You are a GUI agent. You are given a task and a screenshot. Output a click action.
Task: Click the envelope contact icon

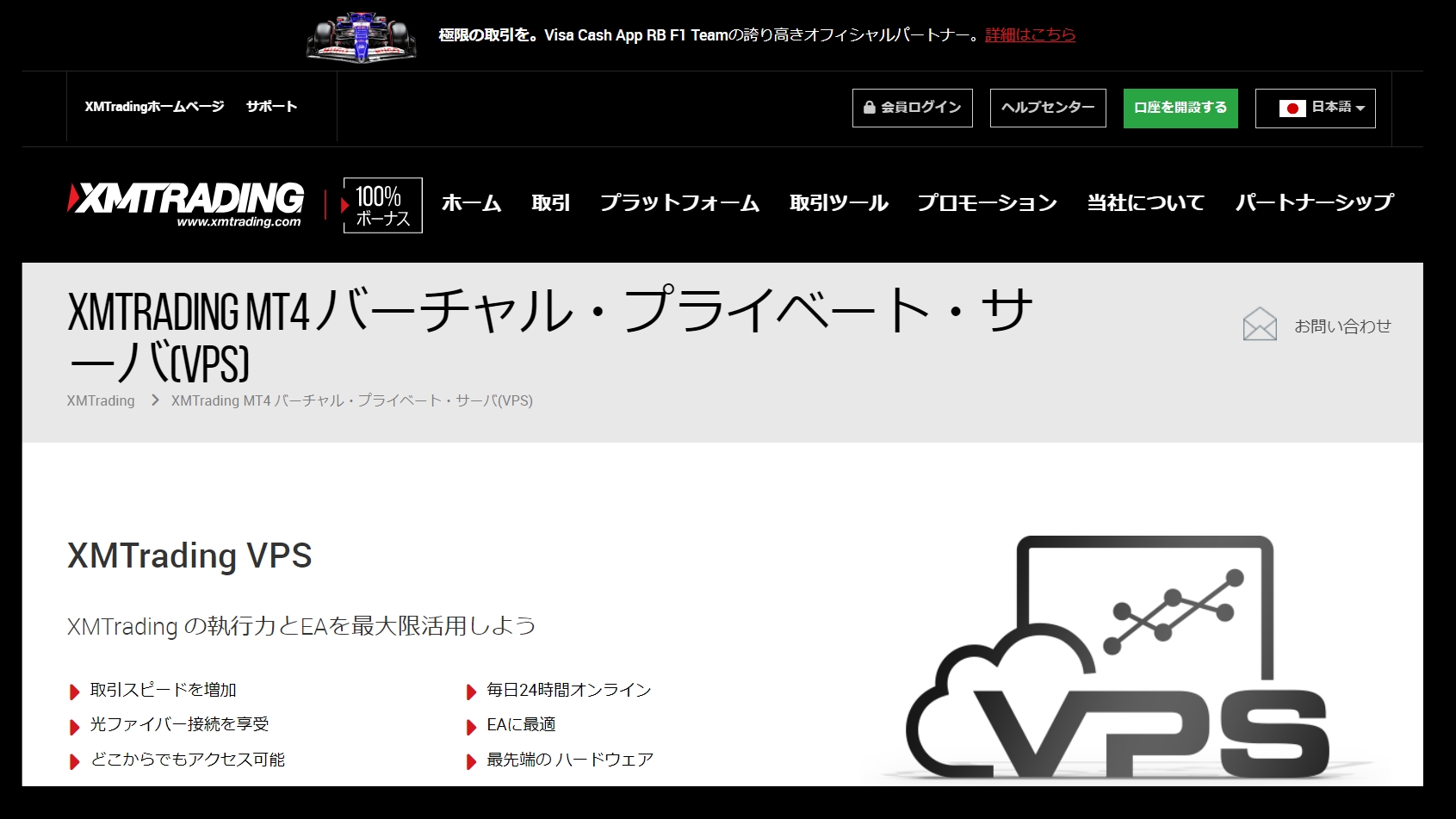(x=1260, y=325)
